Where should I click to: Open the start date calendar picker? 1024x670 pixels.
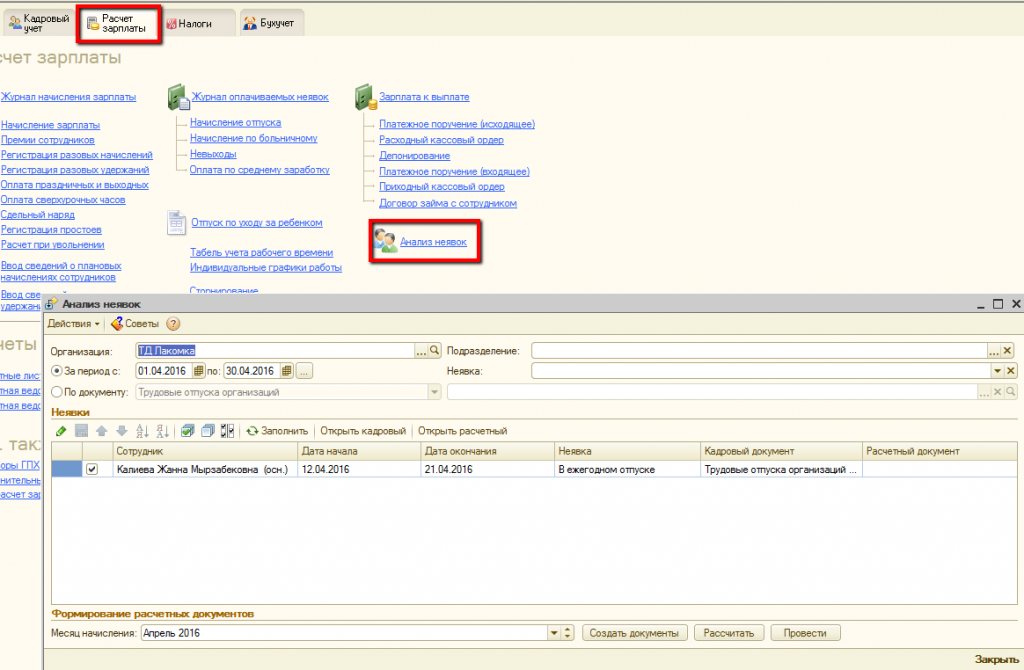[x=198, y=371]
